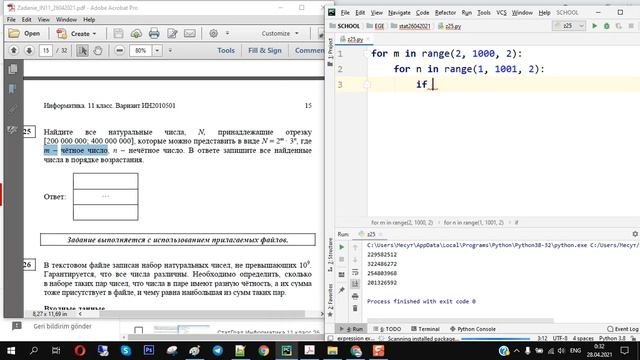Click the Open button in Acrobat toolbar
Viewport: 640px width, 360px height.
click(x=24, y=33)
